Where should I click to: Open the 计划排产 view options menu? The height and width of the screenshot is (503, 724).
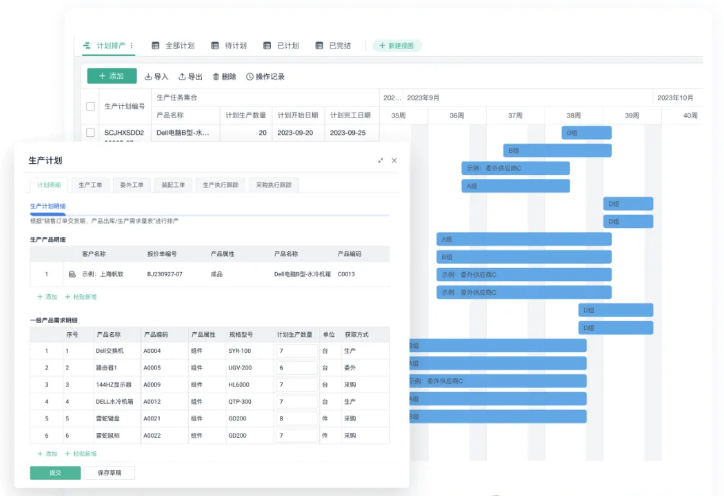132,46
